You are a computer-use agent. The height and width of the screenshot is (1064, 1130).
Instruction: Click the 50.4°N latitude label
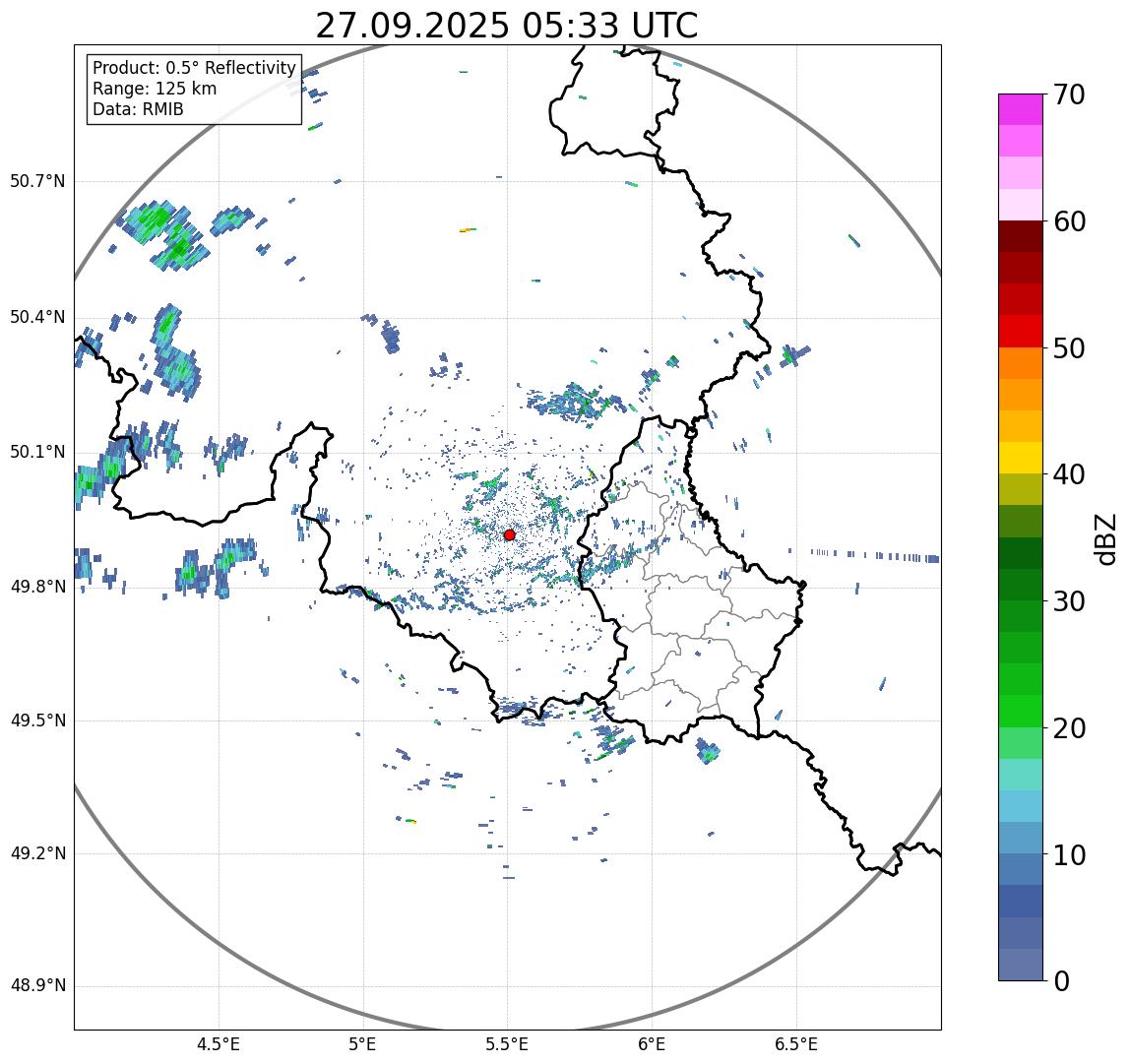[37, 317]
